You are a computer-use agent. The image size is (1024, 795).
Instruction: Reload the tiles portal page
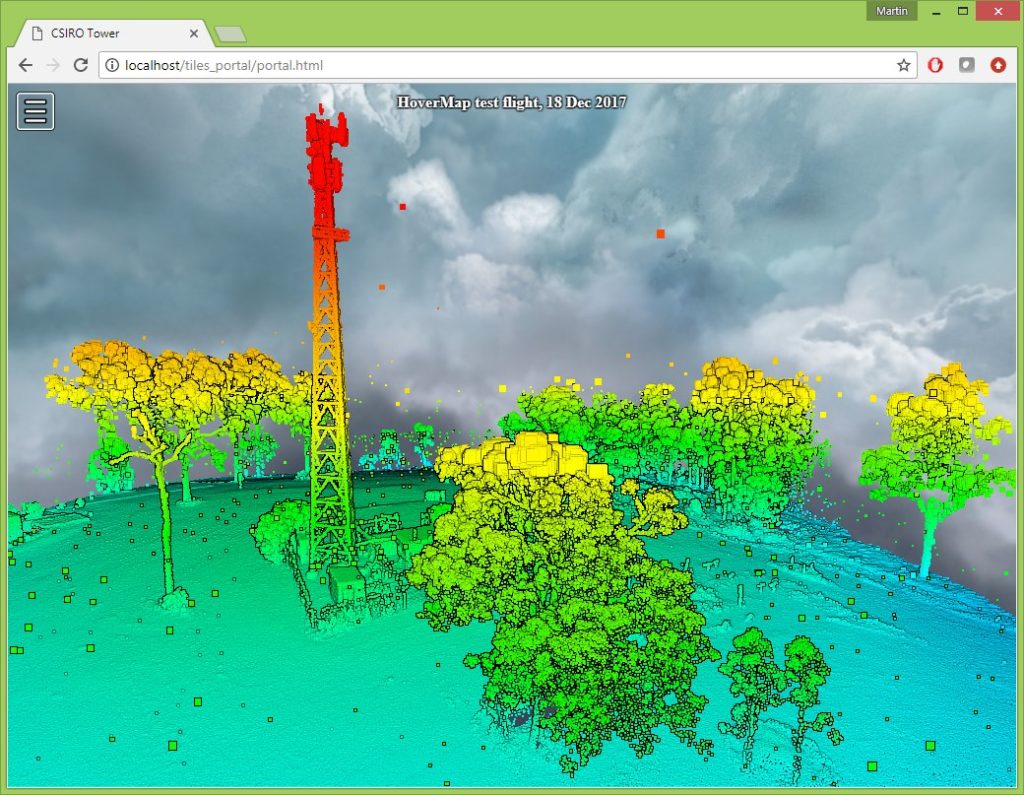click(81, 65)
